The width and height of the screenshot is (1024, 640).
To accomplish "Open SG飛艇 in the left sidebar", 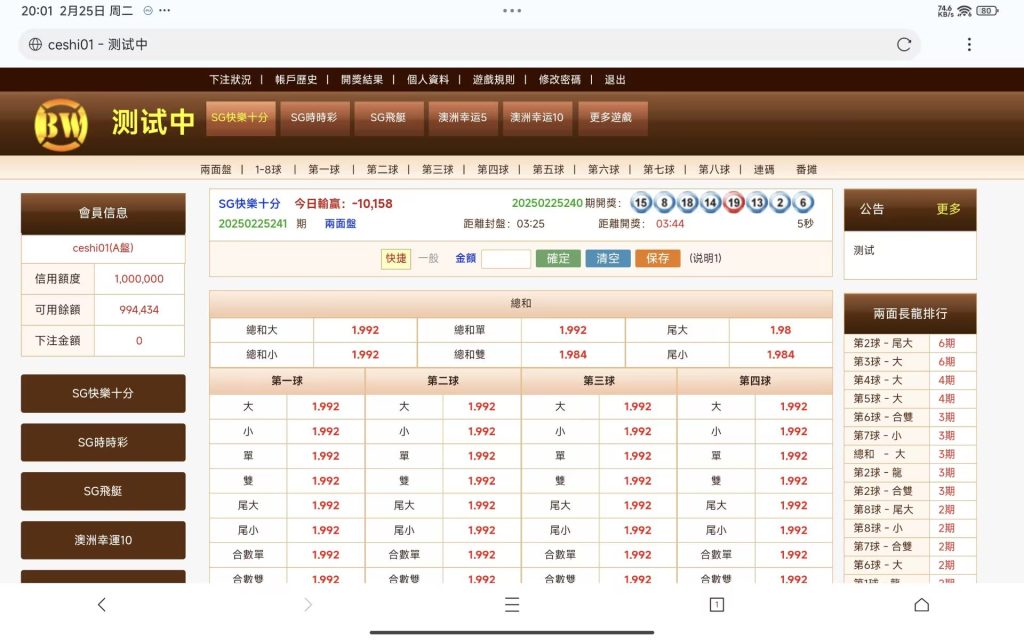I will (103, 491).
